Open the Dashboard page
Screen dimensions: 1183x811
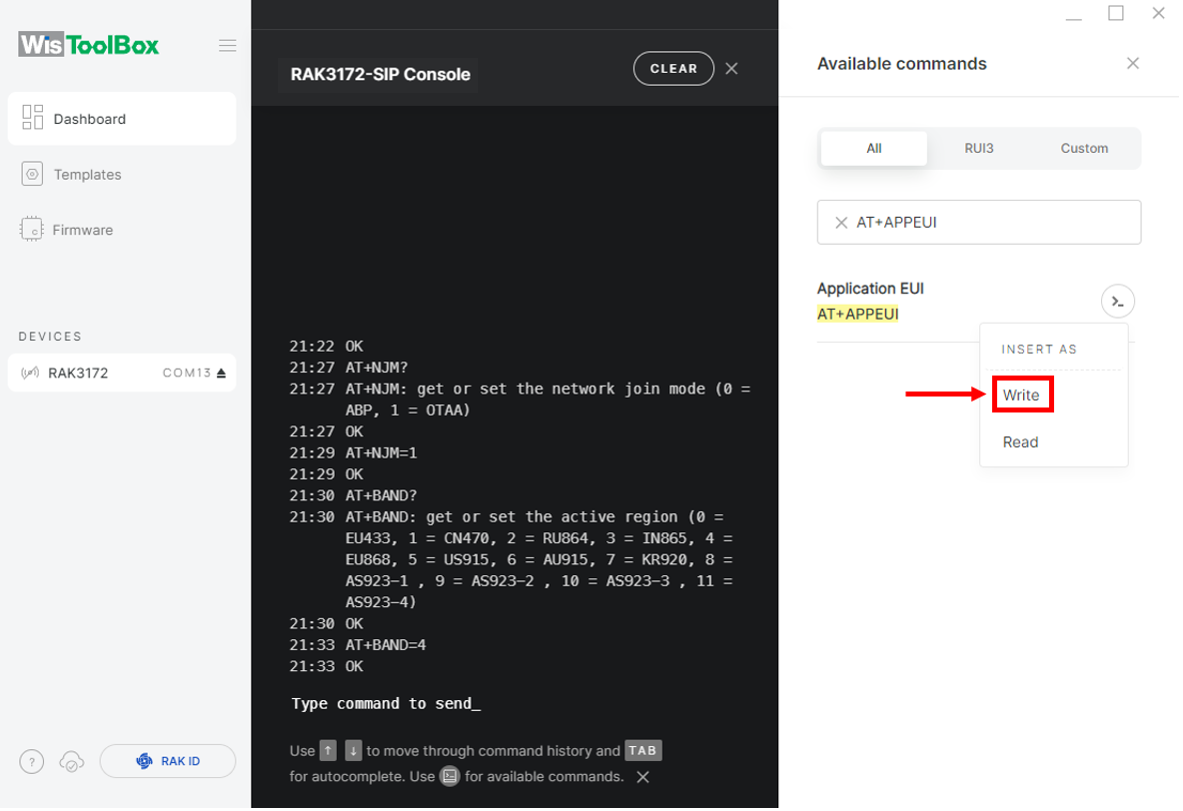[121, 118]
